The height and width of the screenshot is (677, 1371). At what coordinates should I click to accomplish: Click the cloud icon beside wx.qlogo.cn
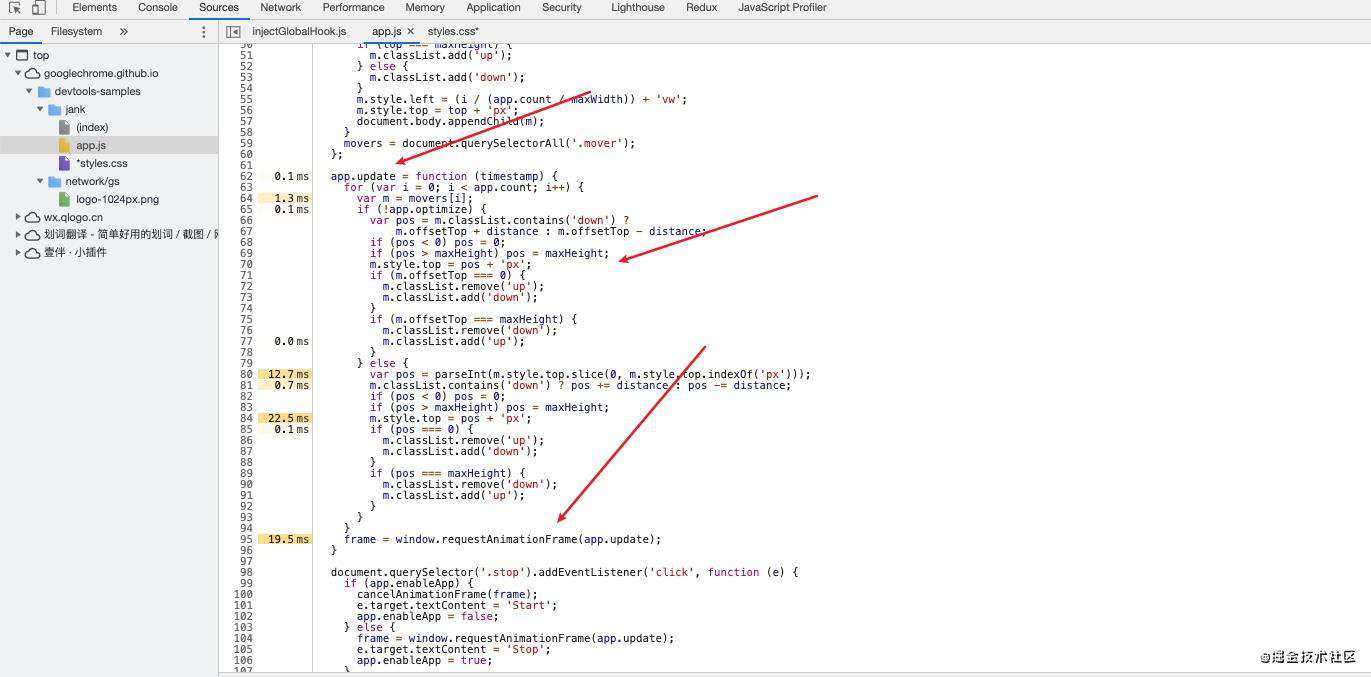click(x=33, y=217)
